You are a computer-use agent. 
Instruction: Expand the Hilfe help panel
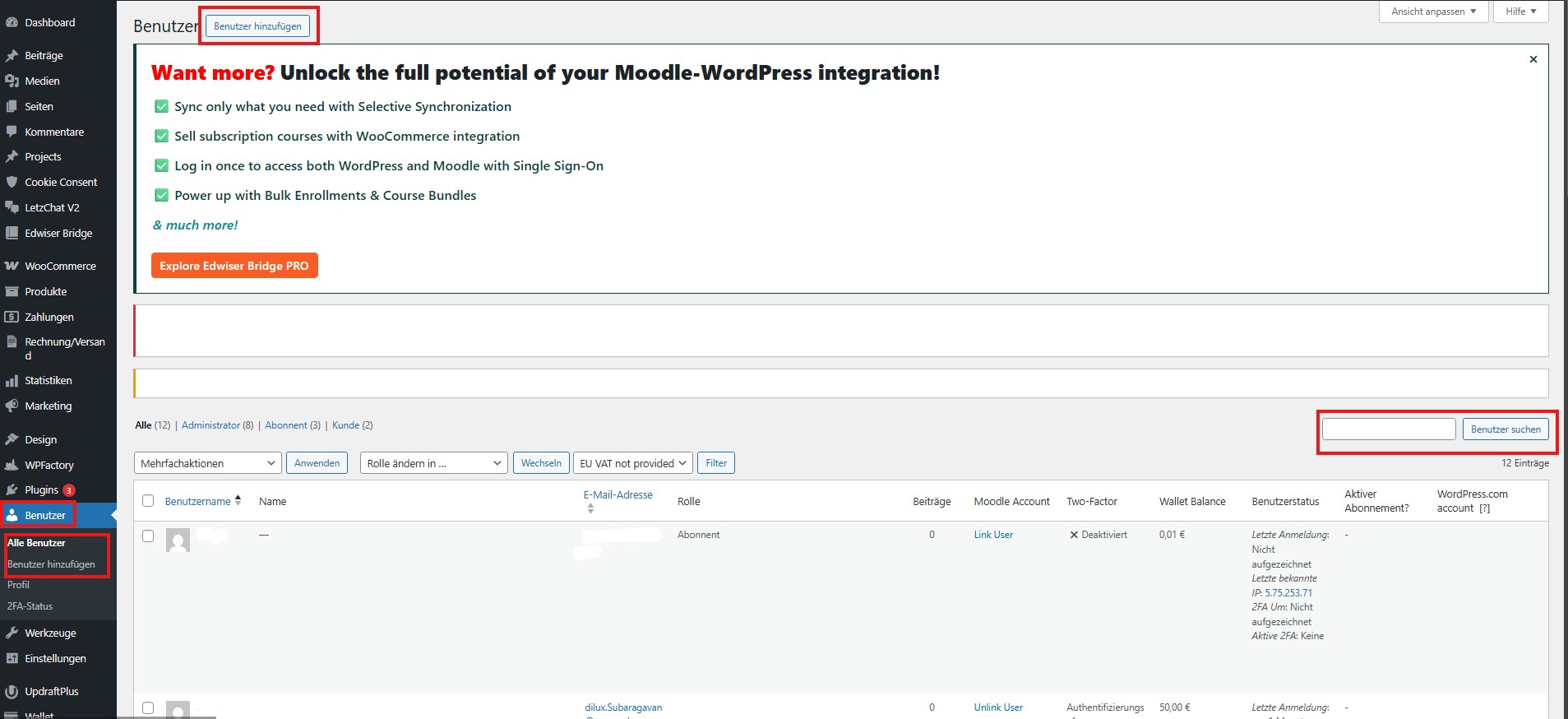click(1521, 12)
